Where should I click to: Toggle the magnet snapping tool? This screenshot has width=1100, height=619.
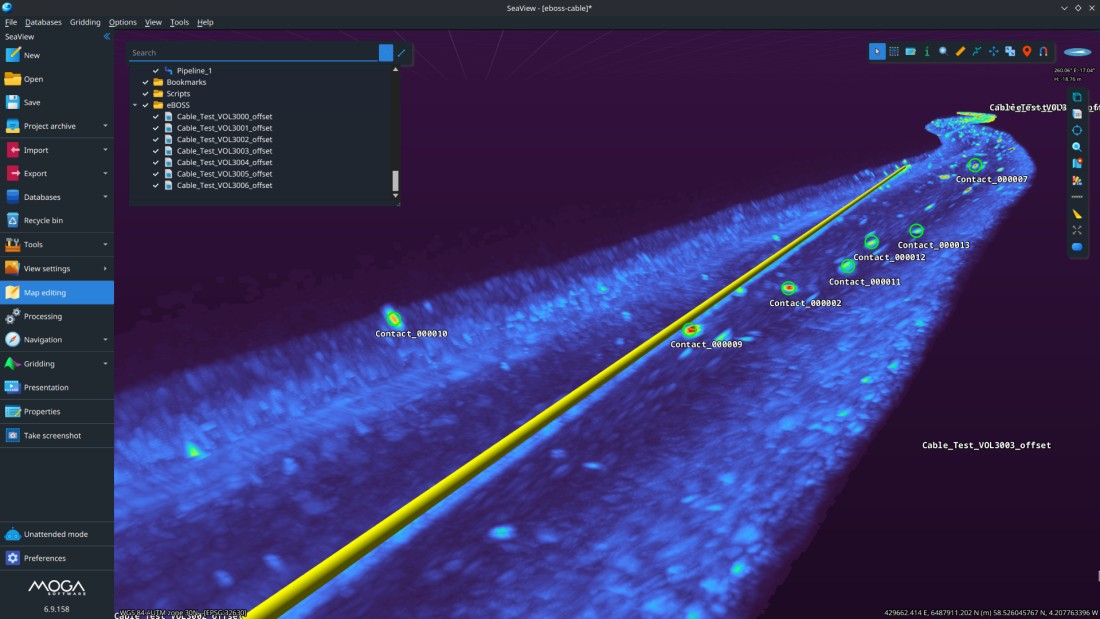pos(1044,51)
